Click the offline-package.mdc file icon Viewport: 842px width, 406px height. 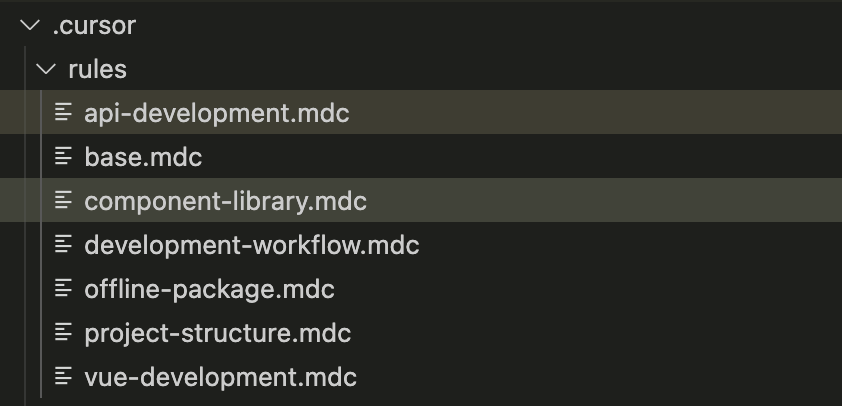click(x=64, y=289)
